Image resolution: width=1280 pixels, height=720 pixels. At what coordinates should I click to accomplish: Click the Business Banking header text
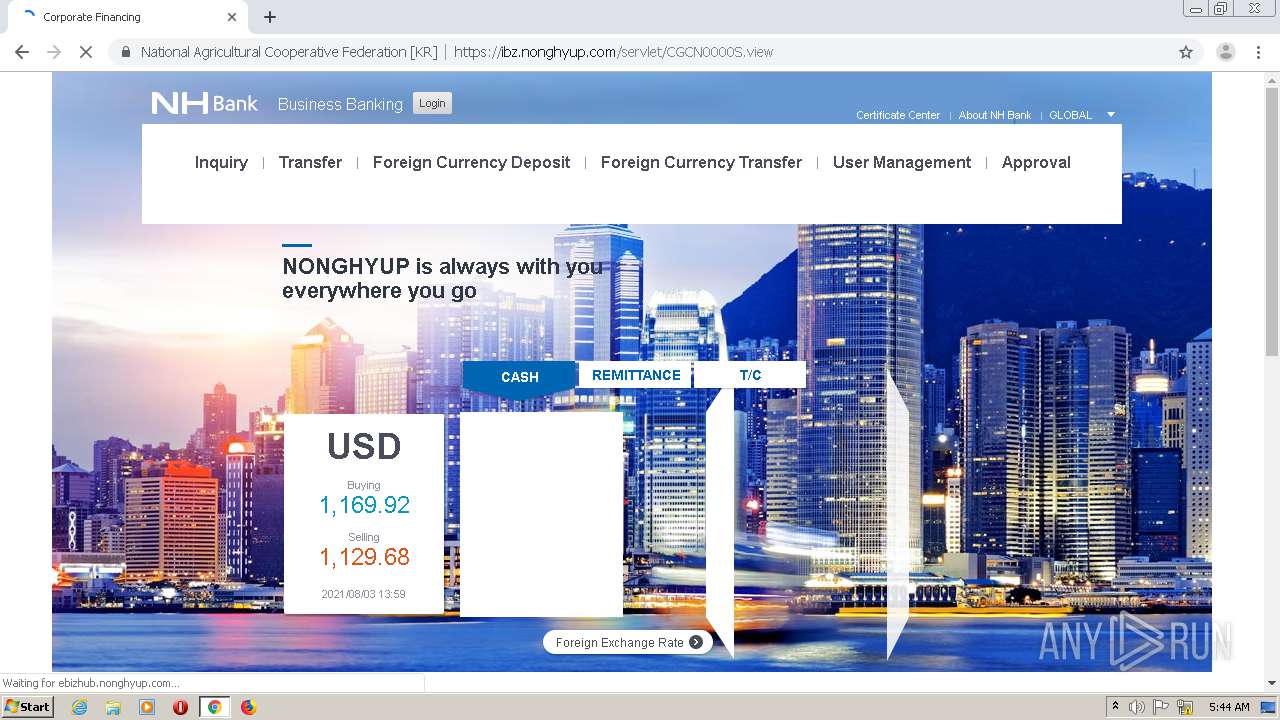(340, 104)
